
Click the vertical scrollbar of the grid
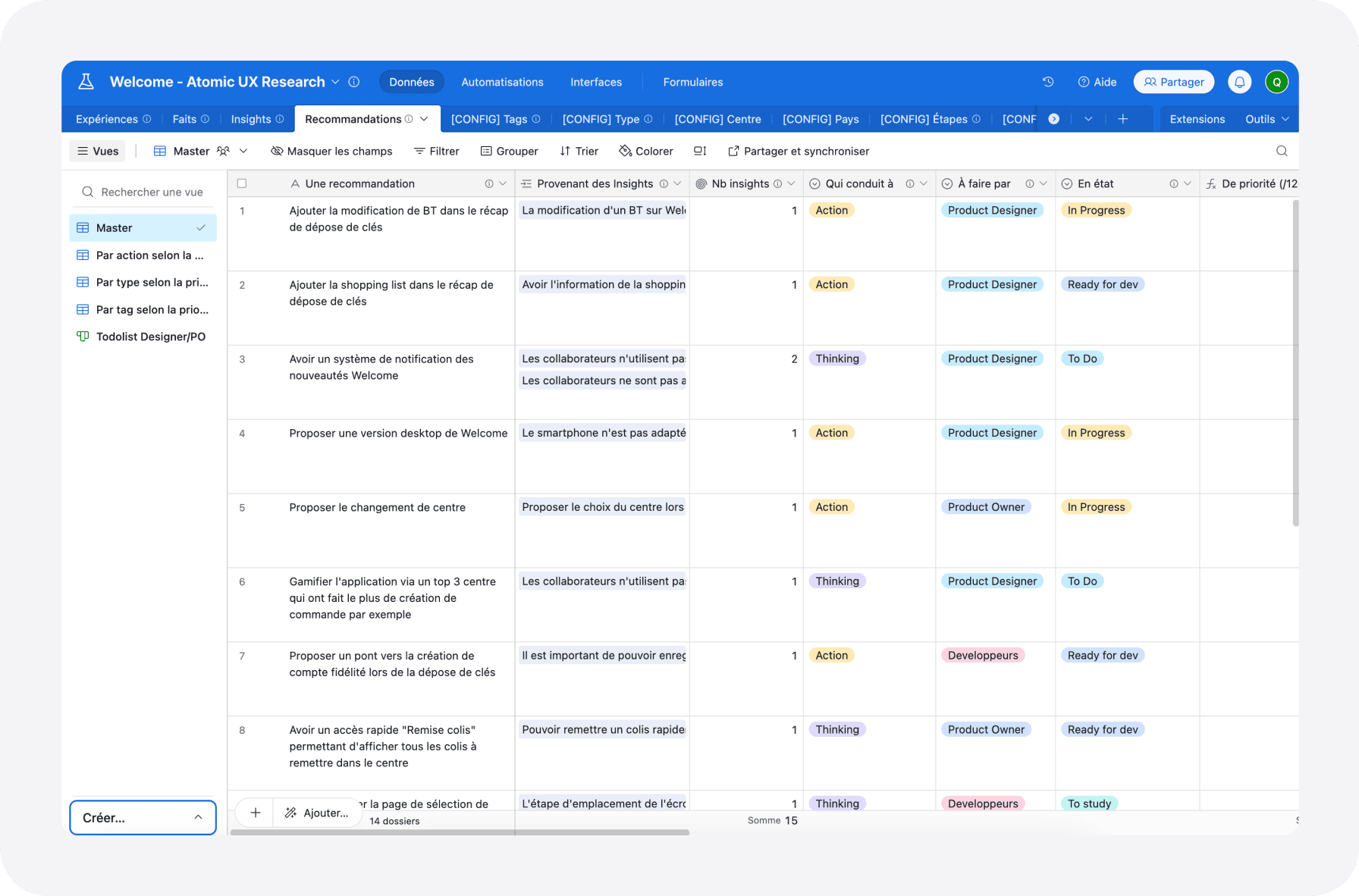(x=1295, y=362)
